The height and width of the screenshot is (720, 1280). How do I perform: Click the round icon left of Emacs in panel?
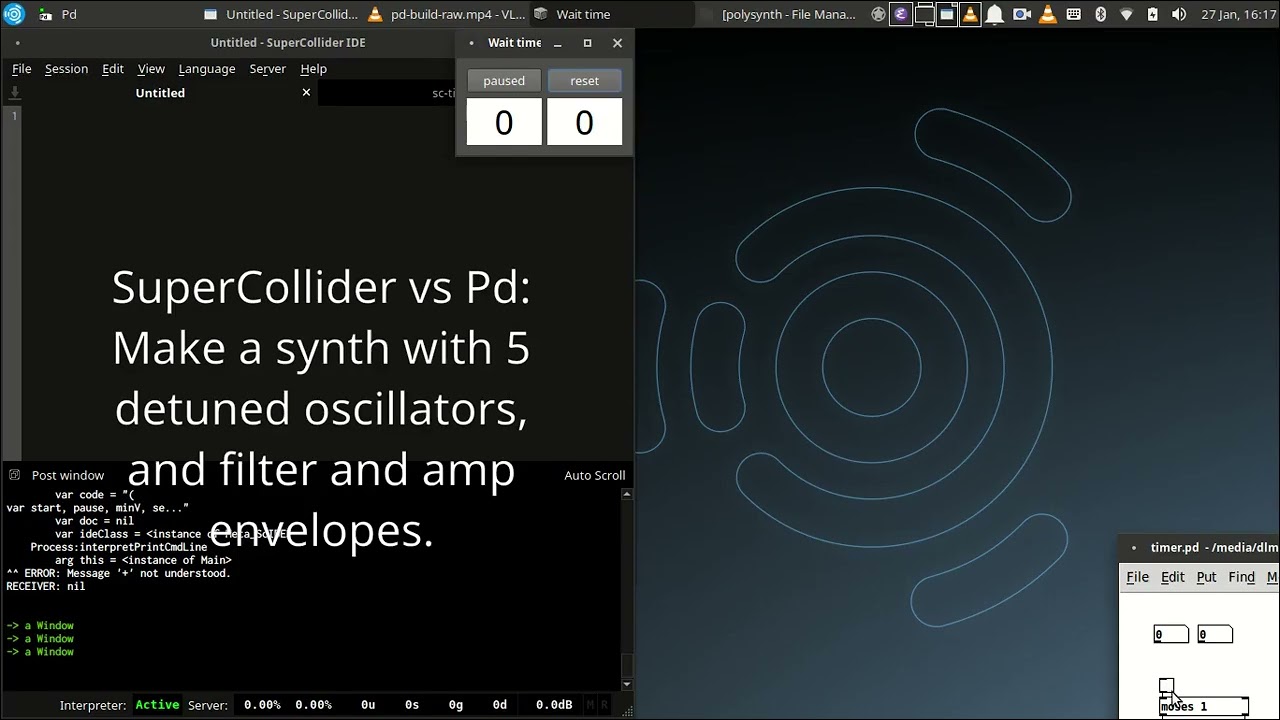[x=878, y=14]
